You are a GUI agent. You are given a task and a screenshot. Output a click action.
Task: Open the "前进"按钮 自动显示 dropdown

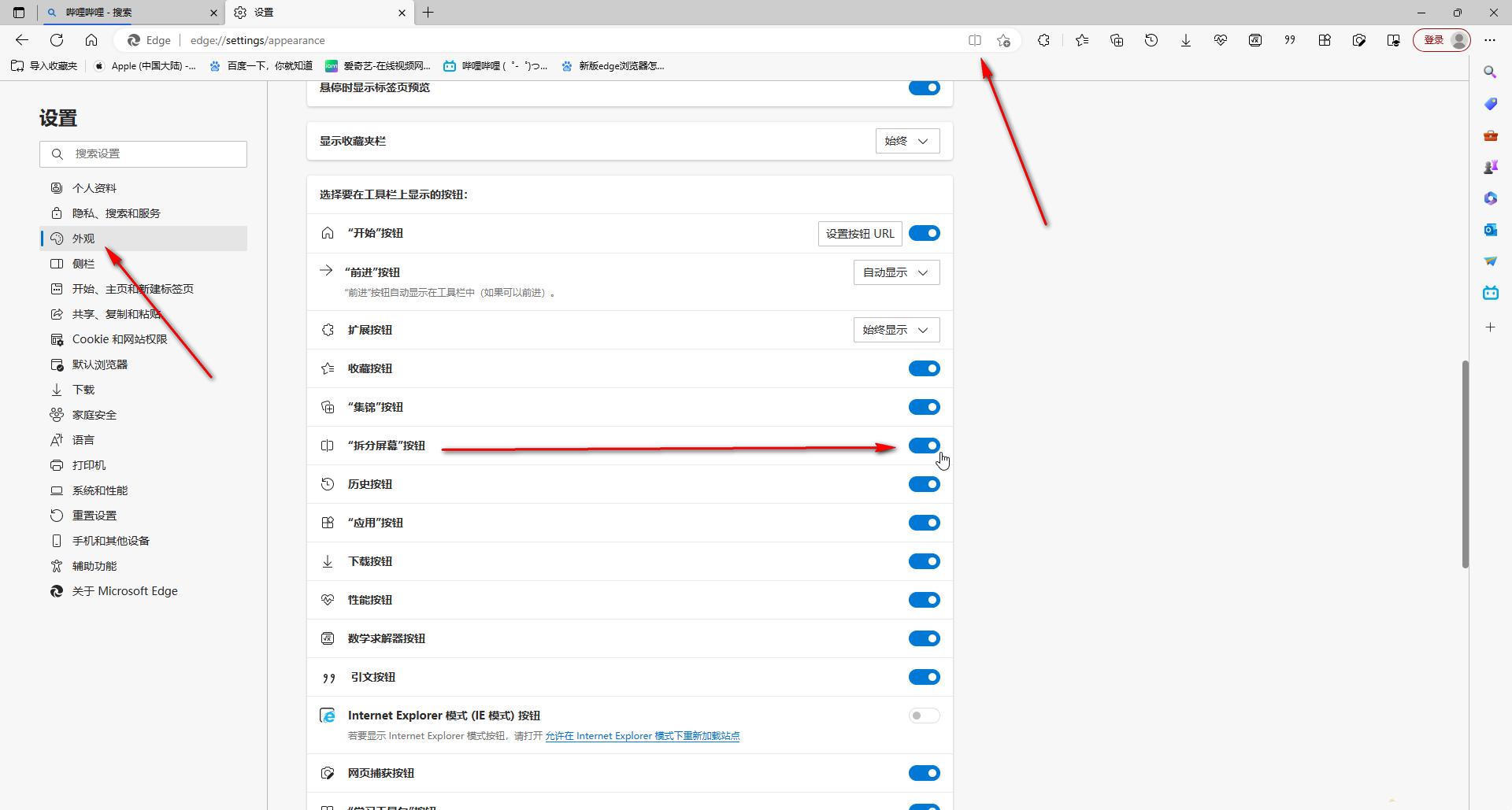896,272
